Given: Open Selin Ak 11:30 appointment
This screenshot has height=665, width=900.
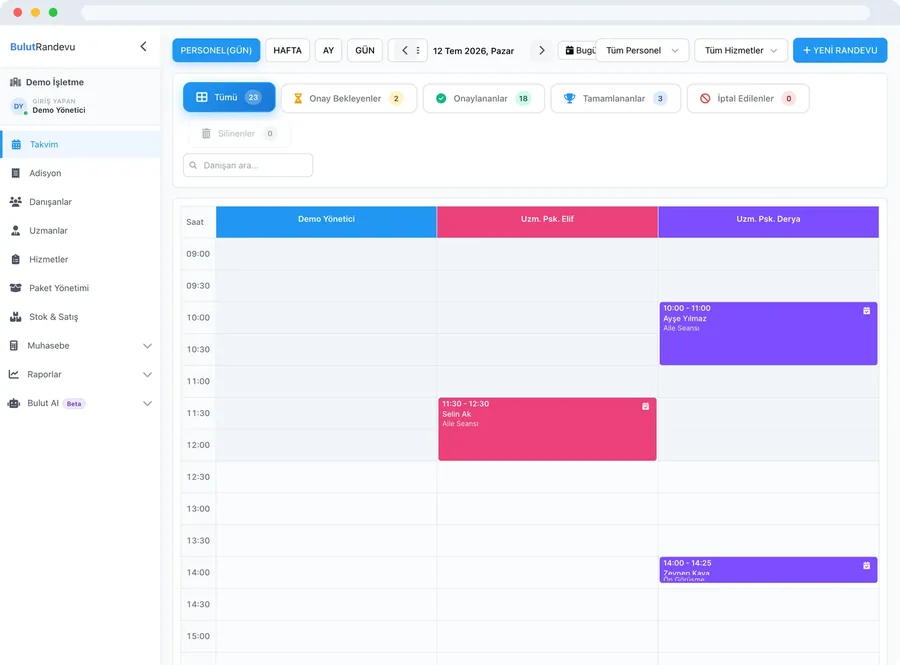Looking at the screenshot, I should [x=547, y=429].
